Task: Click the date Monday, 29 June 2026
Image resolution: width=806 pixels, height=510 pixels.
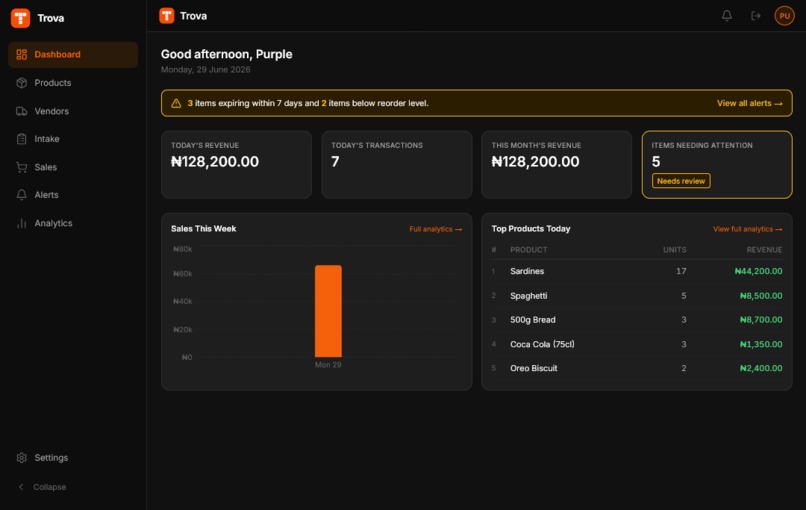Action: point(206,69)
